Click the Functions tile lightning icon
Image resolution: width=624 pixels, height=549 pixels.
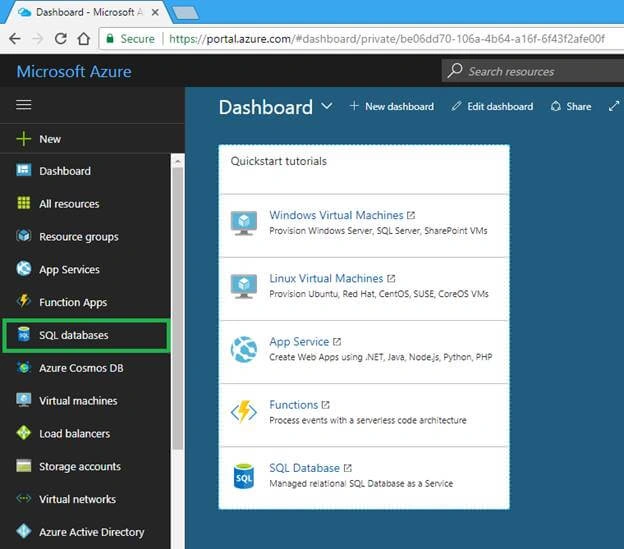click(x=244, y=412)
